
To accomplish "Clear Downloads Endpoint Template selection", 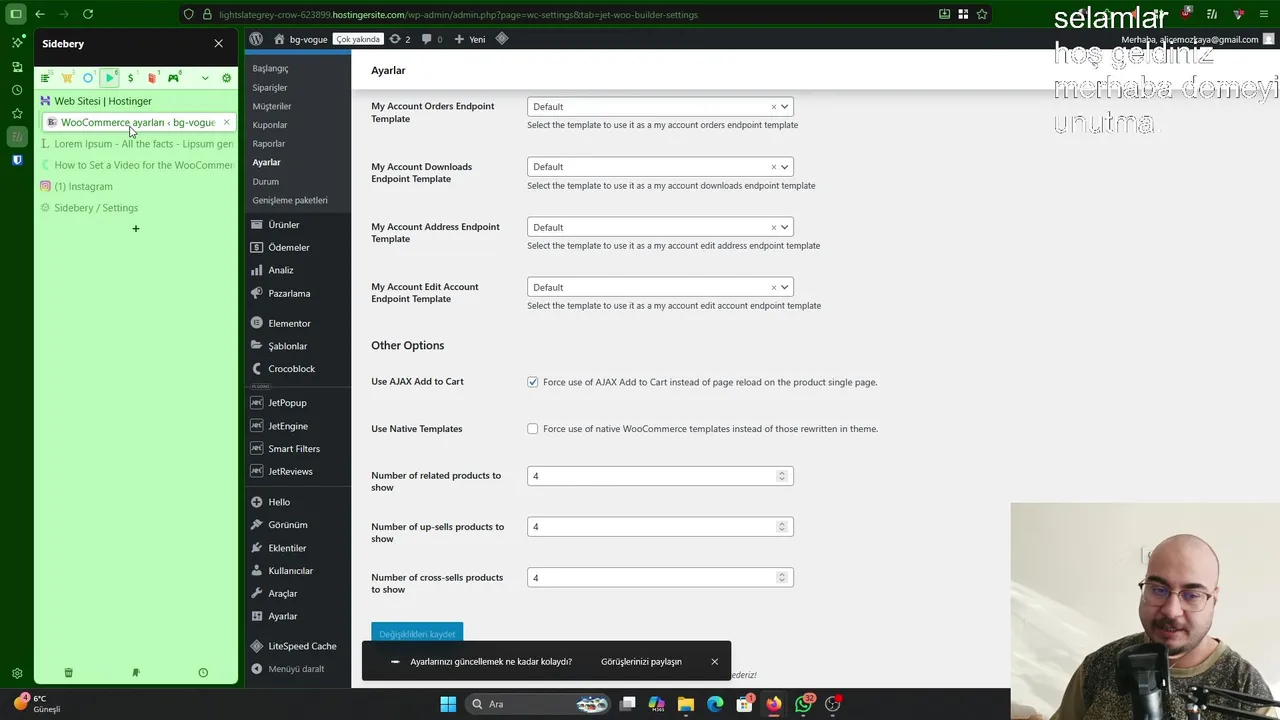I will tap(773, 167).
